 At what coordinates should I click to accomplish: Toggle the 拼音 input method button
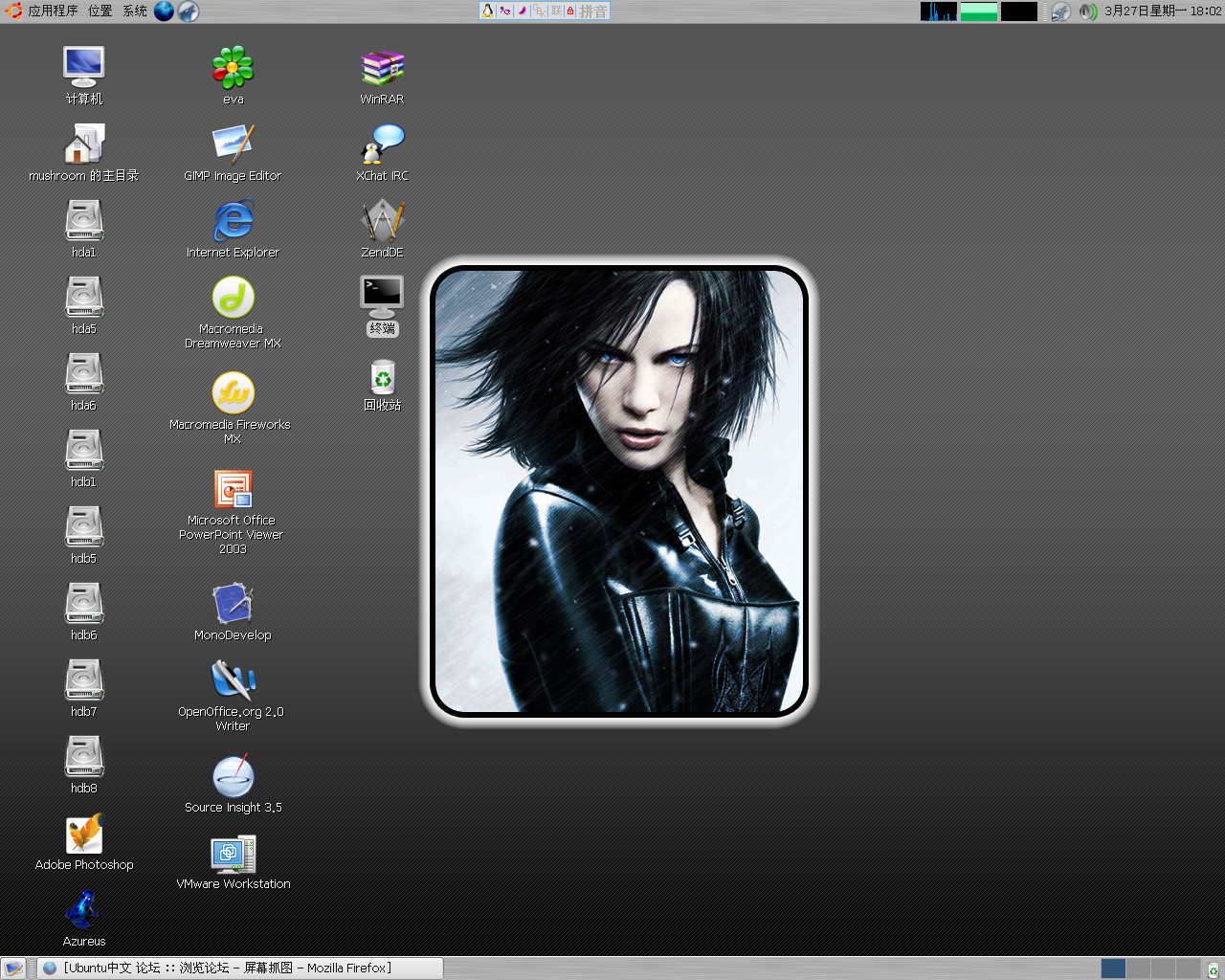[x=592, y=11]
